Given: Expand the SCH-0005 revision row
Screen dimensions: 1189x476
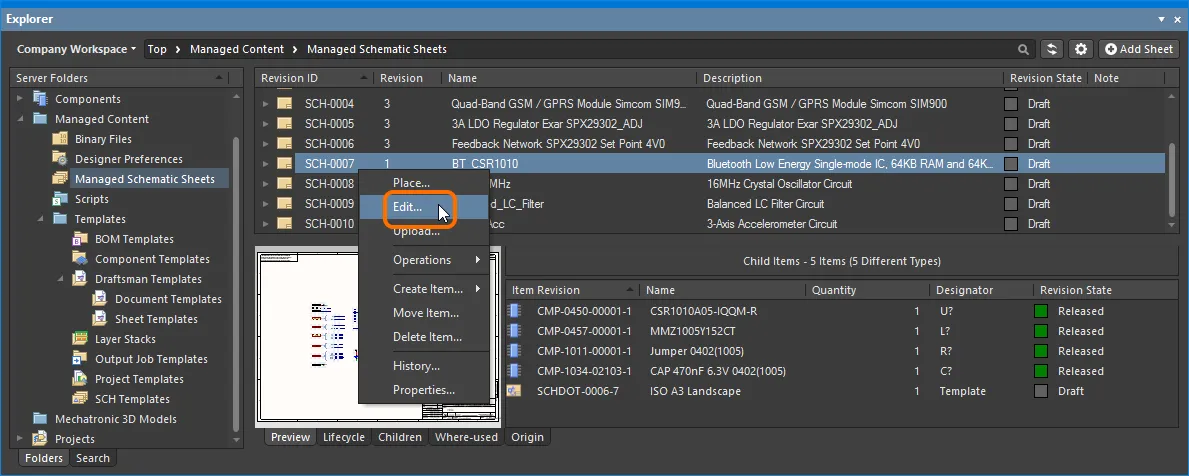Looking at the screenshot, I should pos(266,124).
